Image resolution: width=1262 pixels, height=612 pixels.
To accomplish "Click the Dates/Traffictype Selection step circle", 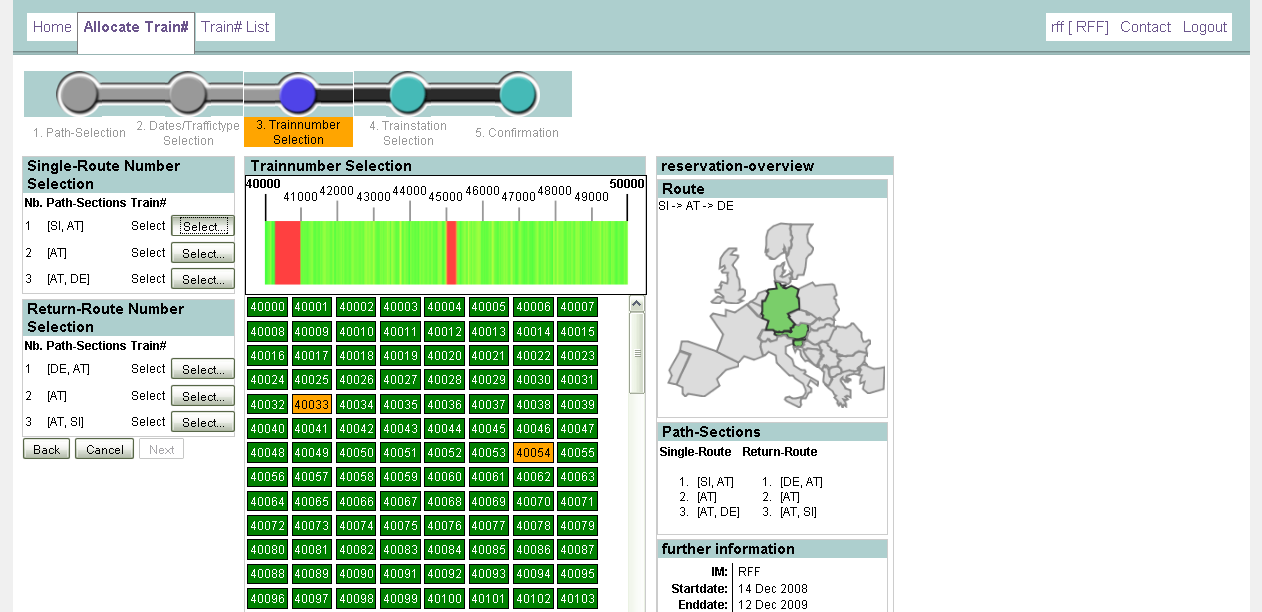I will coord(187,94).
